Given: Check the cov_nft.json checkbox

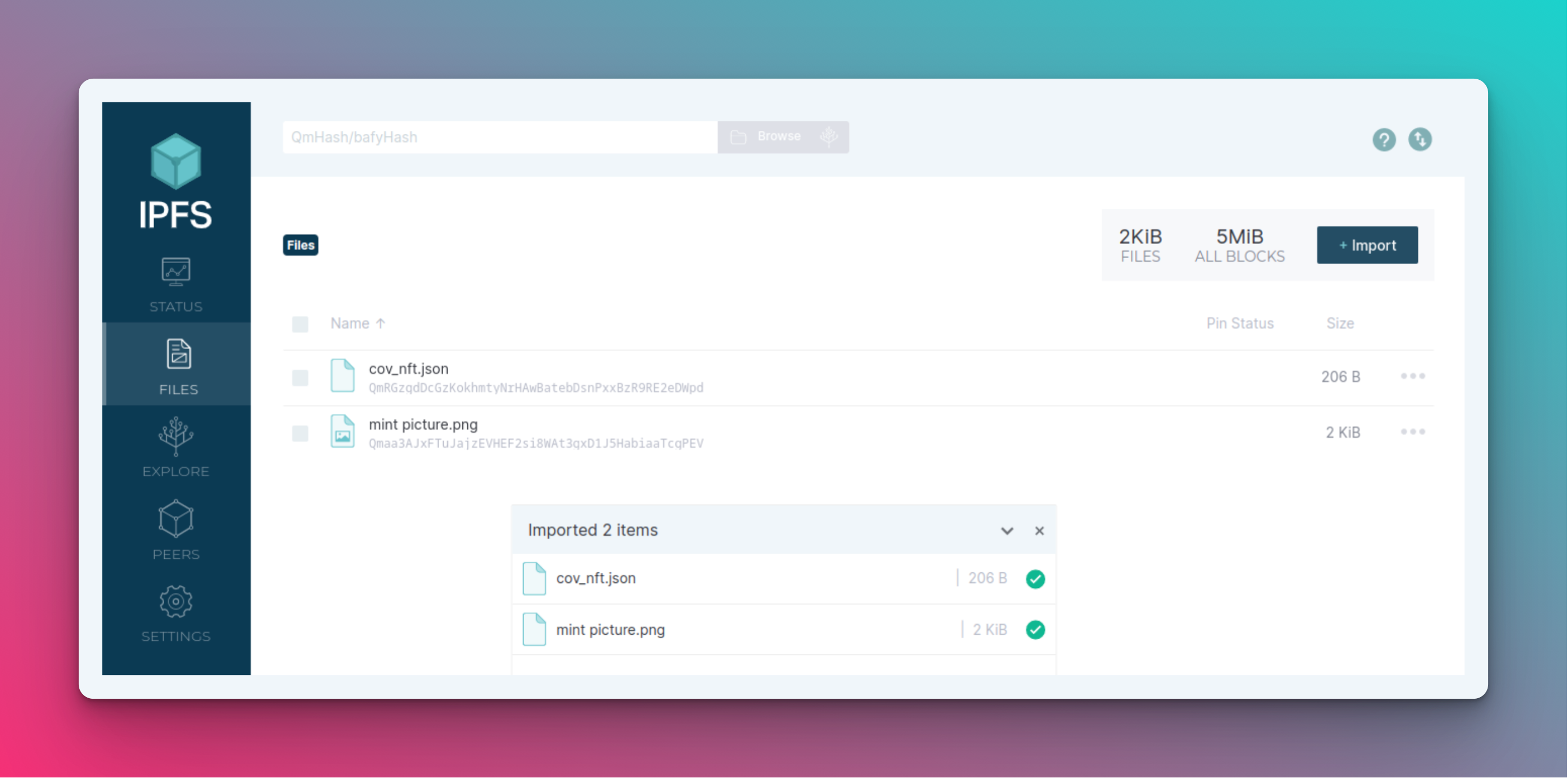Looking at the screenshot, I should pos(300,378).
